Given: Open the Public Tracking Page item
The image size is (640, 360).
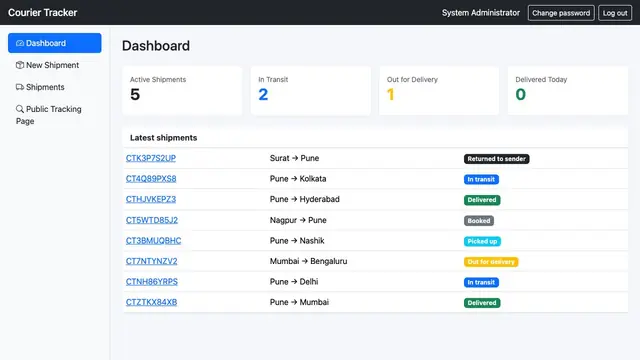Looking at the screenshot, I should tap(55, 115).
